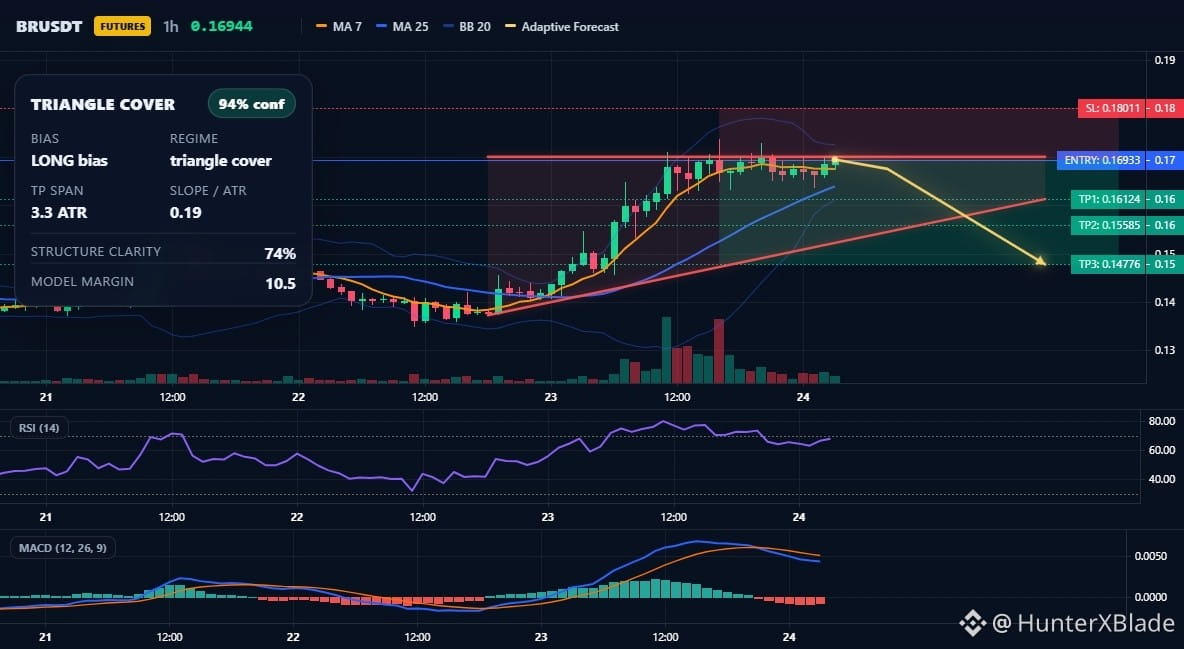
Task: Click the 94% conf badge
Action: tap(251, 104)
